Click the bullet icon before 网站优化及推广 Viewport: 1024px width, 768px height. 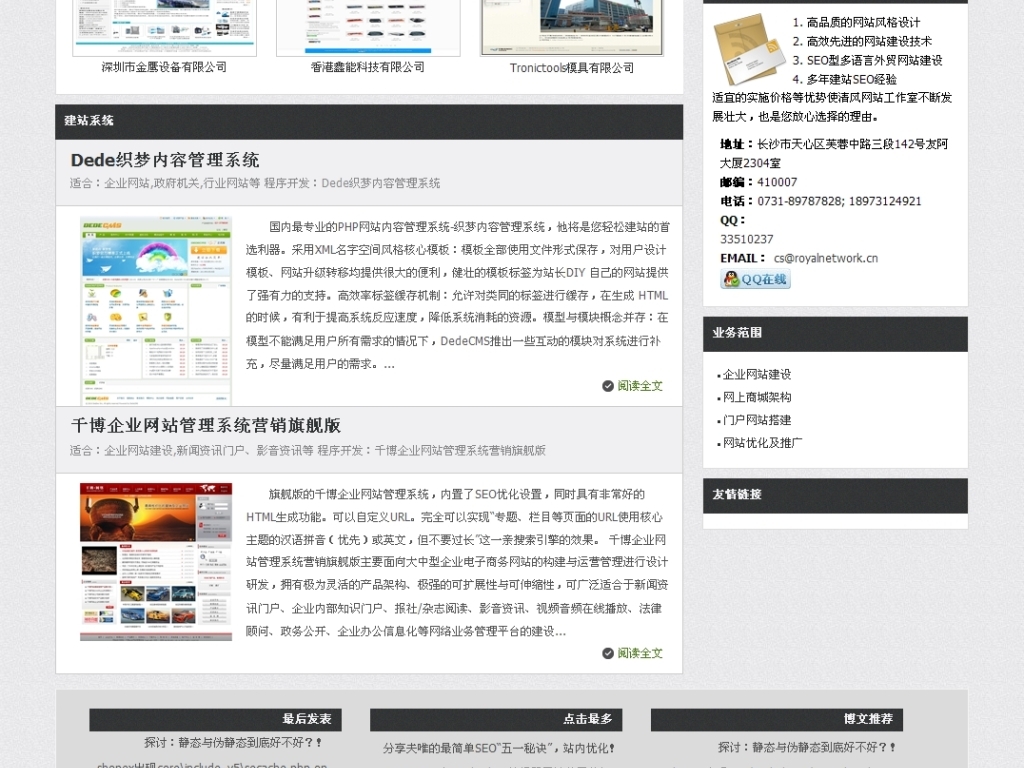point(717,443)
